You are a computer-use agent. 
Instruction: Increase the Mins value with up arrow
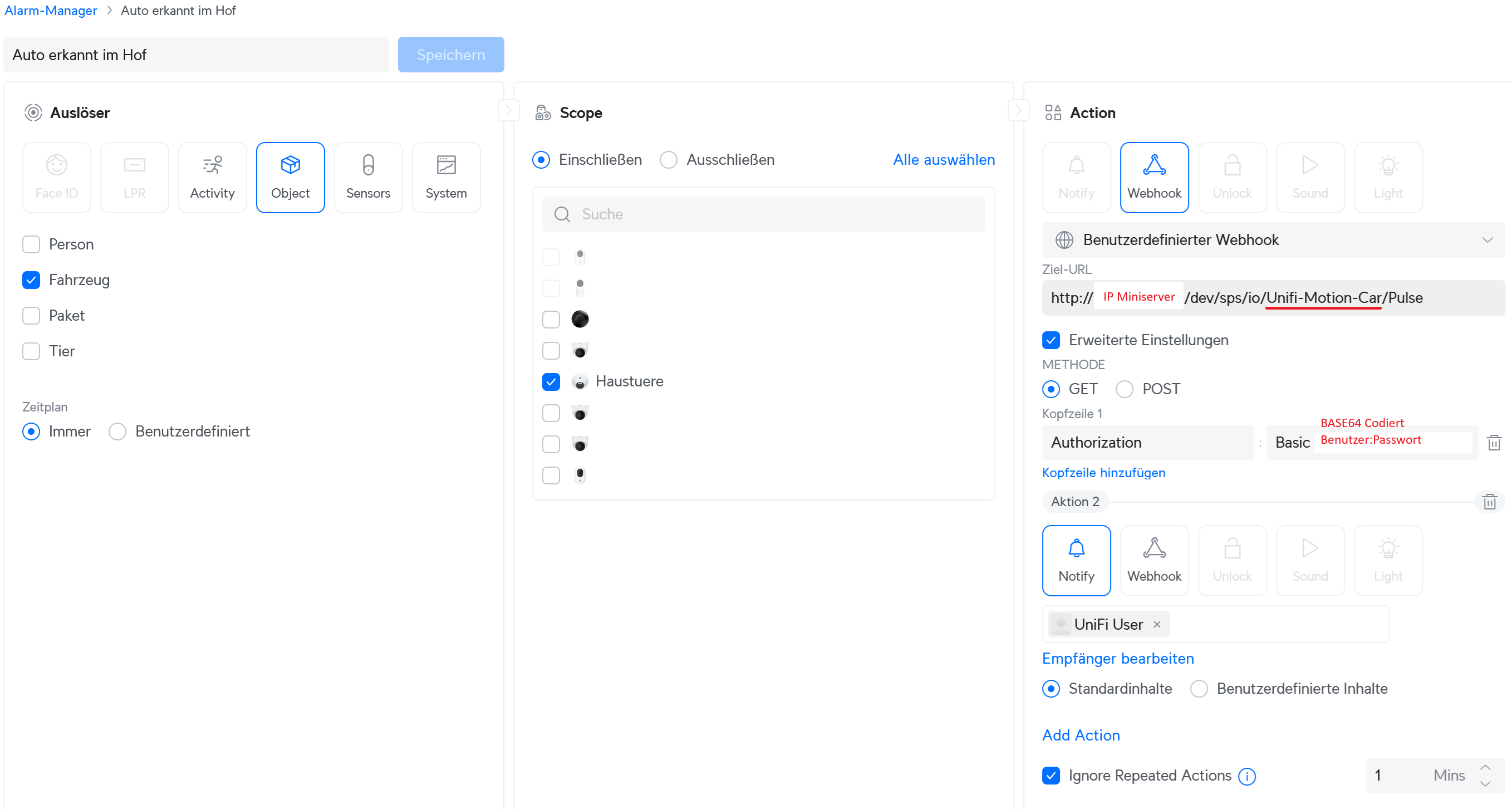[1485, 768]
